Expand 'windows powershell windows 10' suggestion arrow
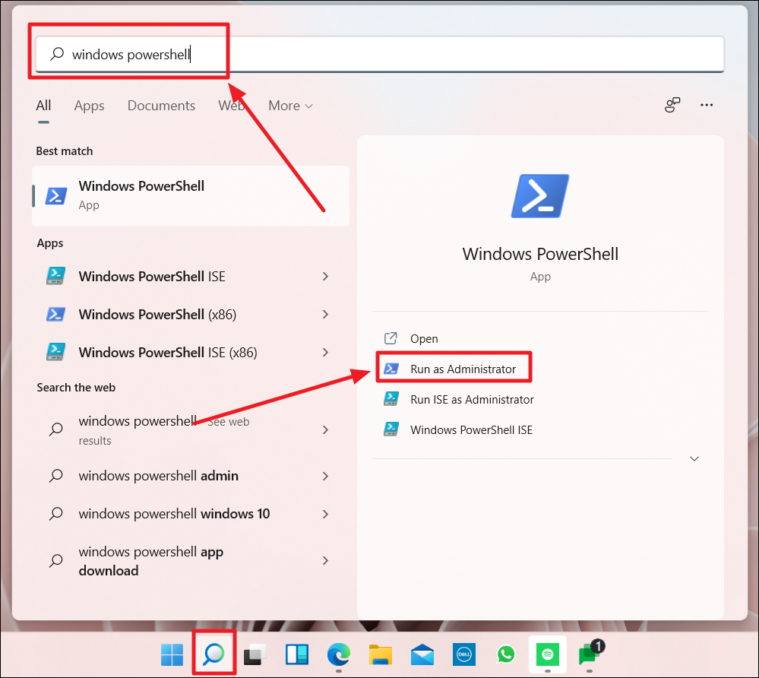Screen dimensions: 759x678 click(325, 514)
